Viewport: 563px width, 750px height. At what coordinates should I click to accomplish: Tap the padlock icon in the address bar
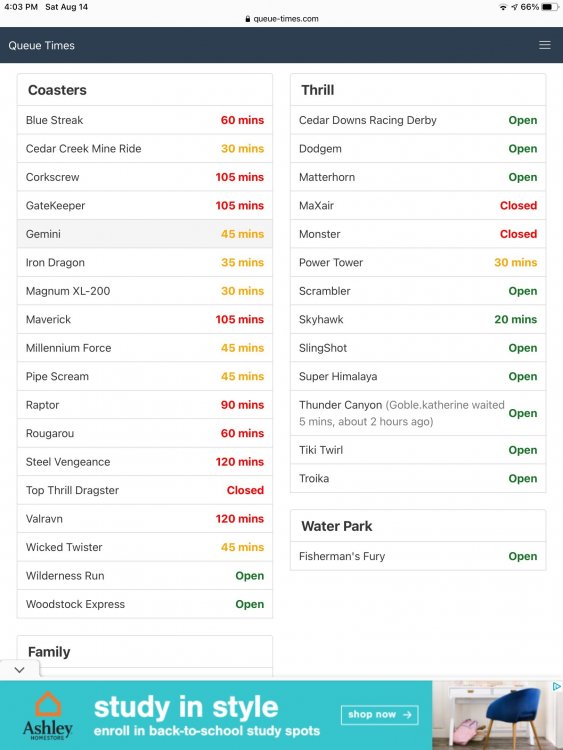[247, 19]
